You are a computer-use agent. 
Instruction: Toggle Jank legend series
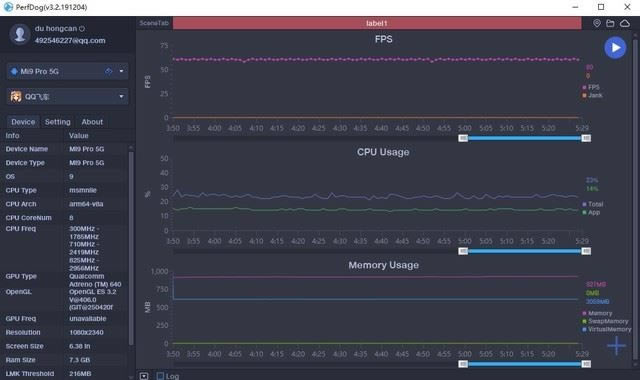point(592,95)
